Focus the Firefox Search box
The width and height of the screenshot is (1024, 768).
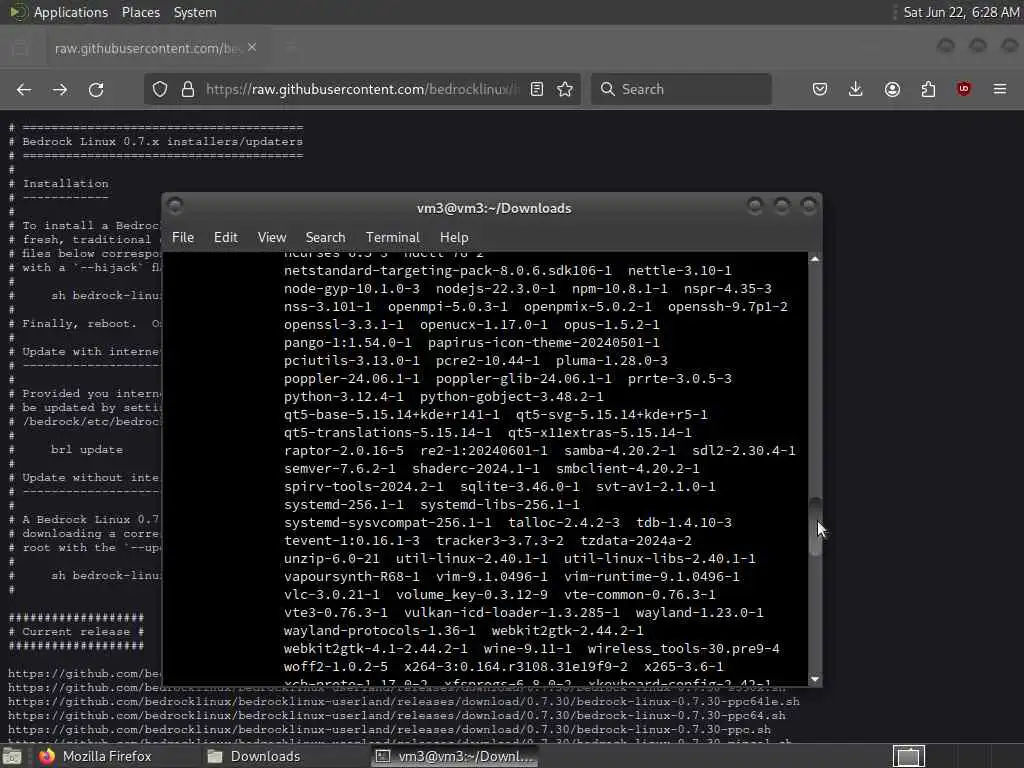[x=681, y=89]
